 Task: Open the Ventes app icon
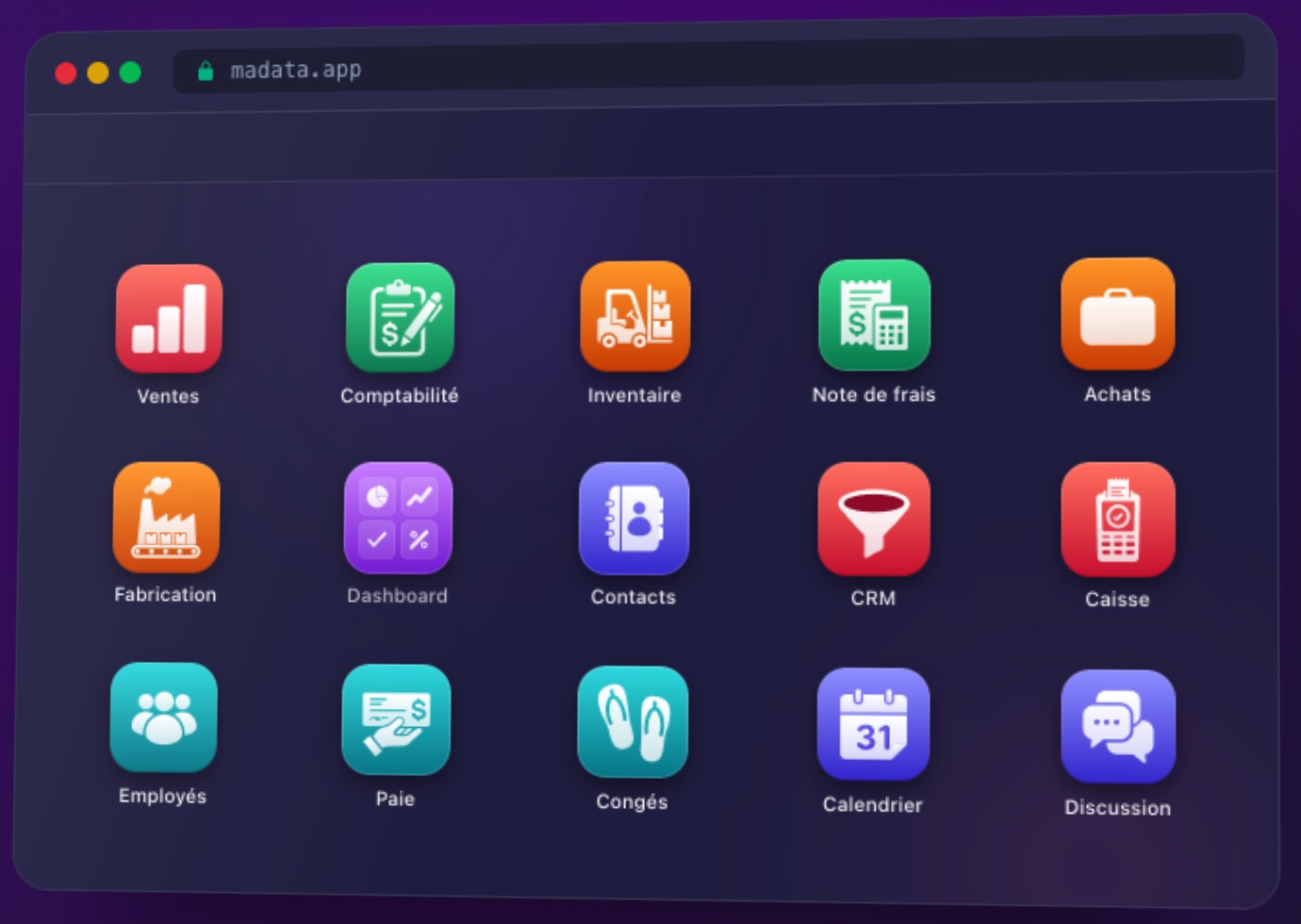point(169,319)
